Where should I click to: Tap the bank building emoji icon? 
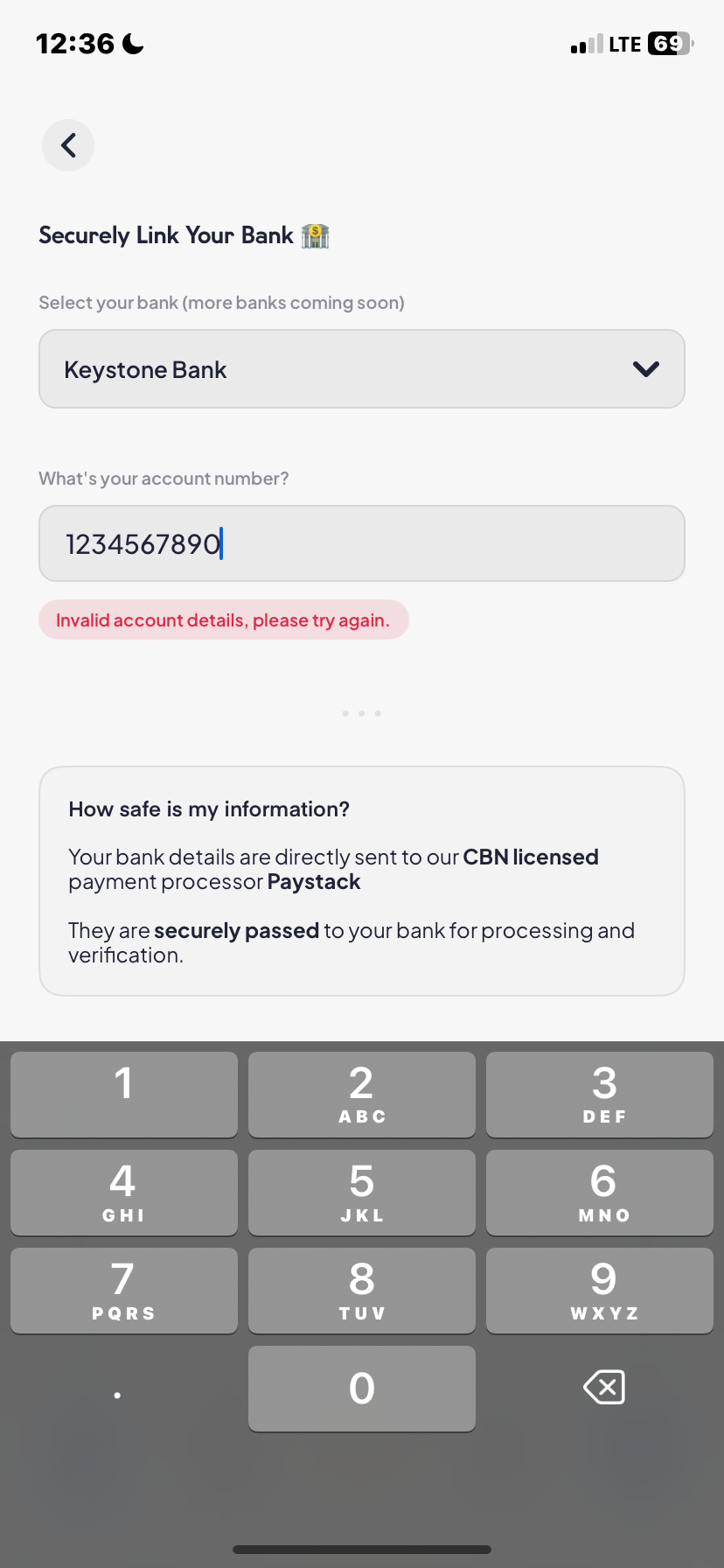[315, 235]
